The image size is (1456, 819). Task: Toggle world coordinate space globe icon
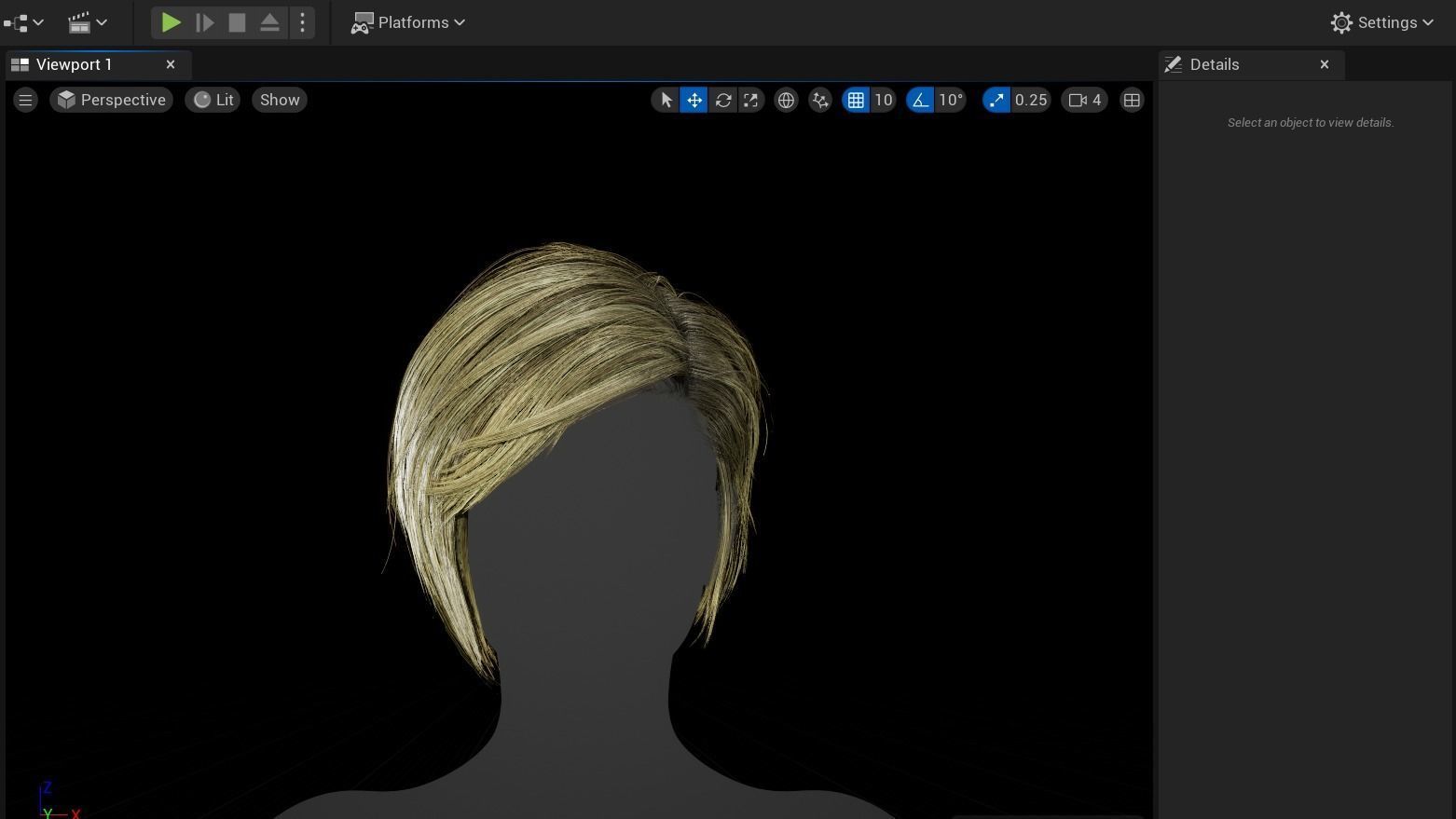[x=786, y=100]
